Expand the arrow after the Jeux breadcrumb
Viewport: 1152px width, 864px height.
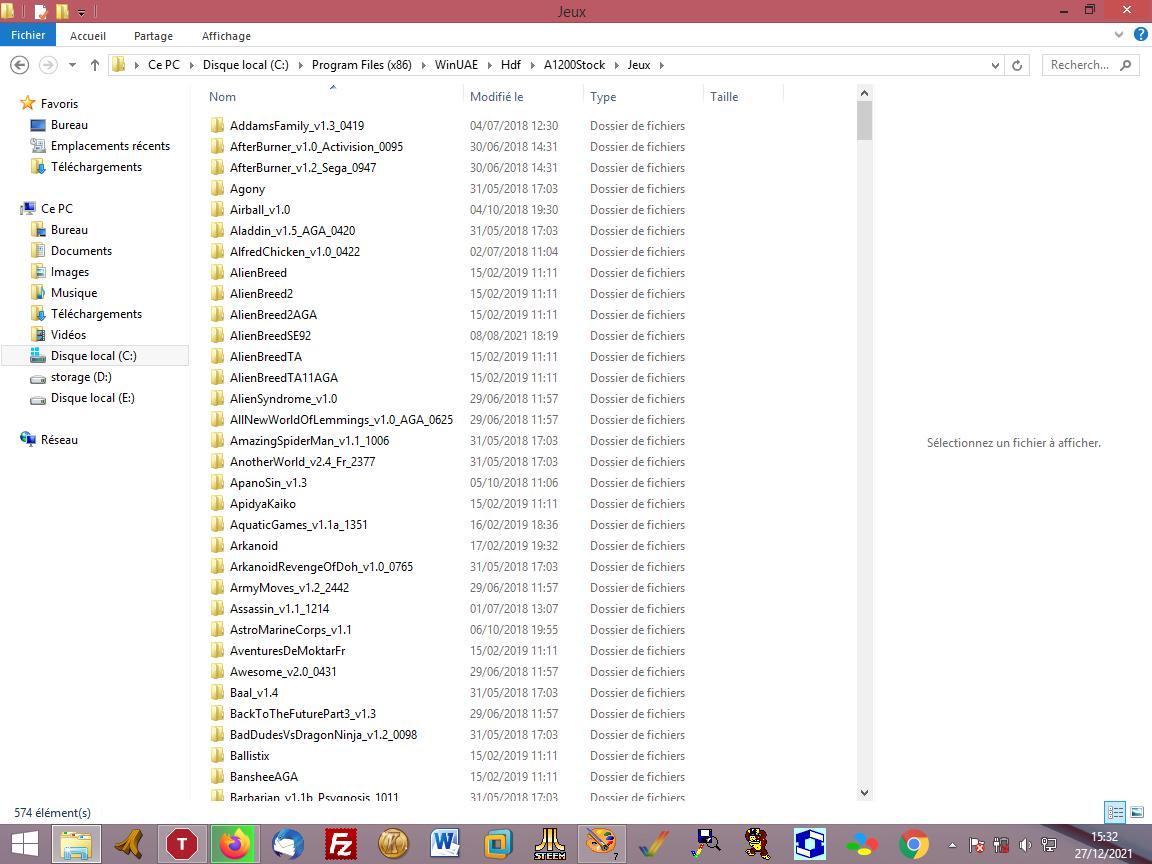point(662,65)
